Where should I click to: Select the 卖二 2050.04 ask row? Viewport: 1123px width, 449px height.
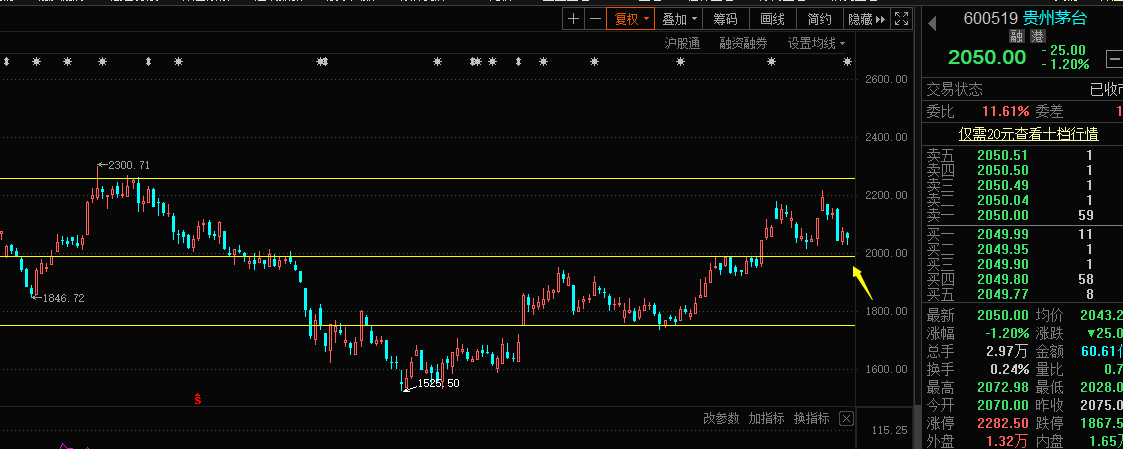[1023, 200]
